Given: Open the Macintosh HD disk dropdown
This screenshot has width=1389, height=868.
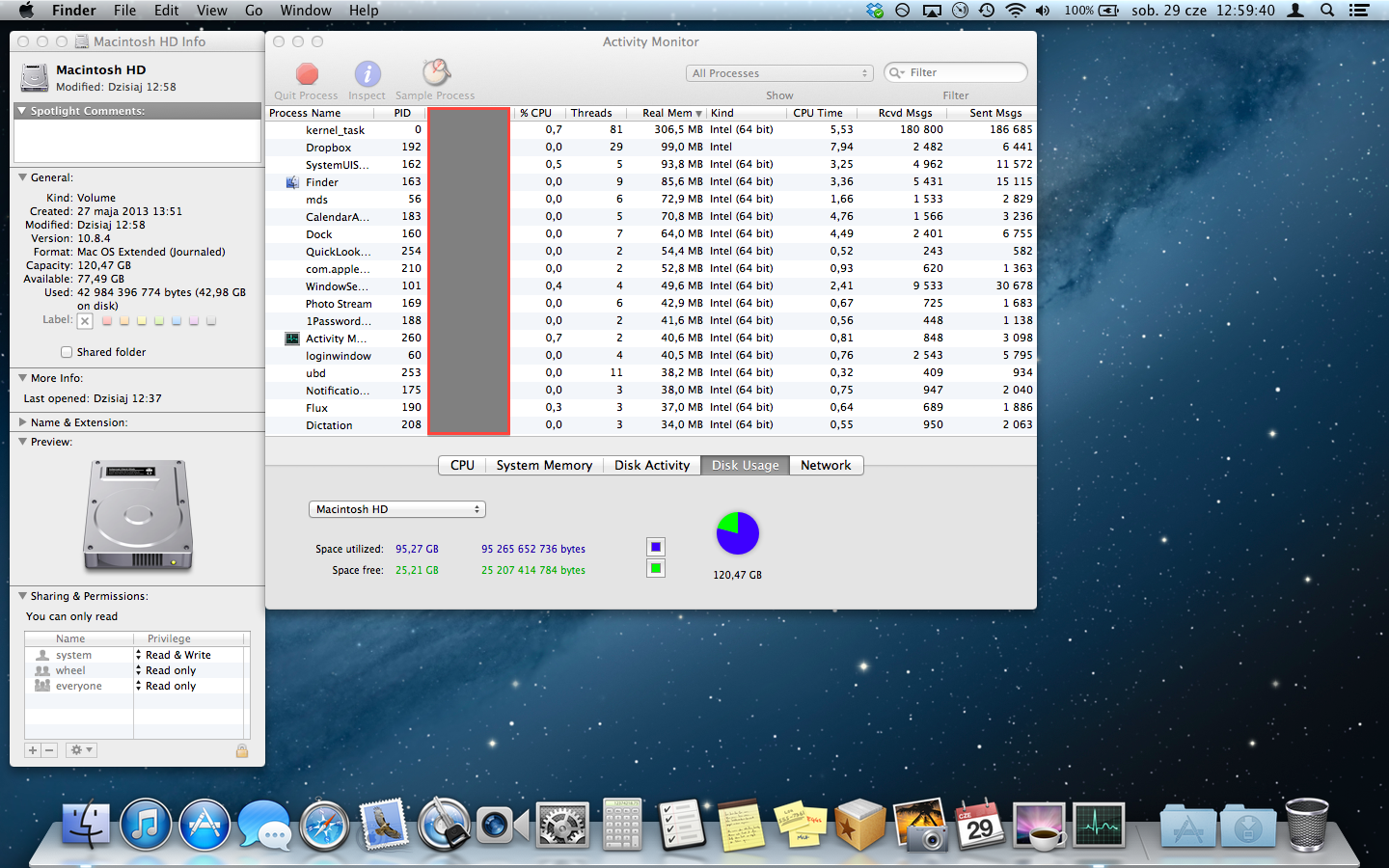Looking at the screenshot, I should pos(397,509).
